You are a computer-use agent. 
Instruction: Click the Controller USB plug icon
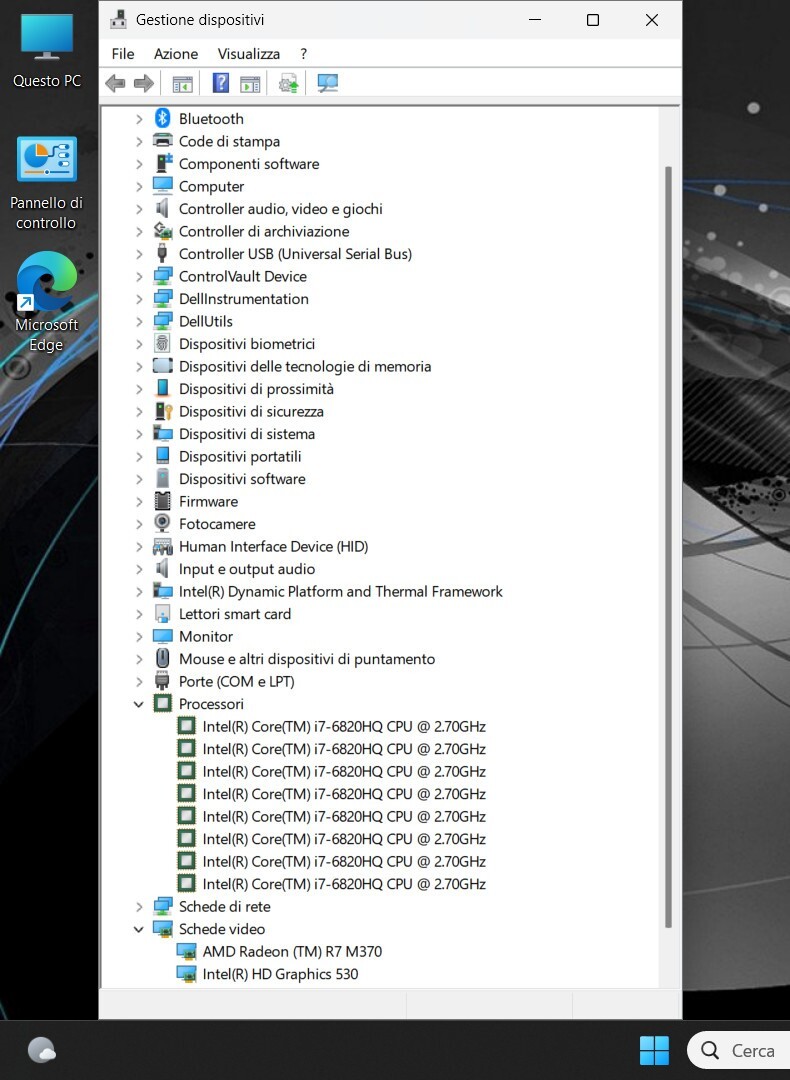click(x=163, y=253)
